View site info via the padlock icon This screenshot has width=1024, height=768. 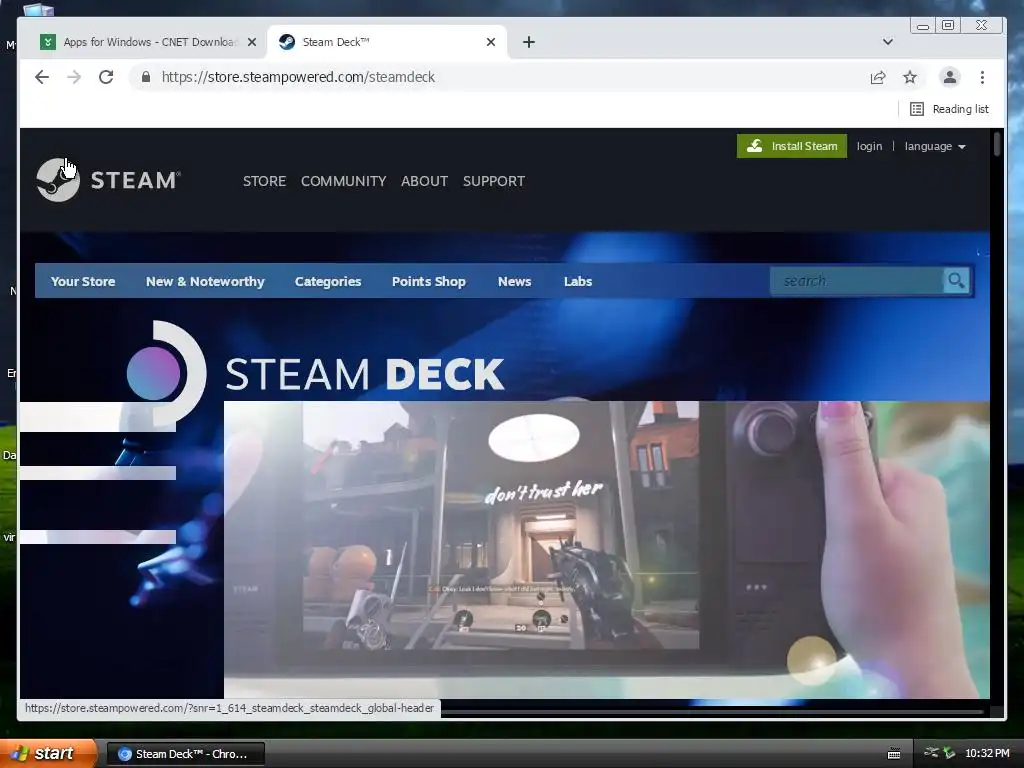pyautogui.click(x=146, y=77)
